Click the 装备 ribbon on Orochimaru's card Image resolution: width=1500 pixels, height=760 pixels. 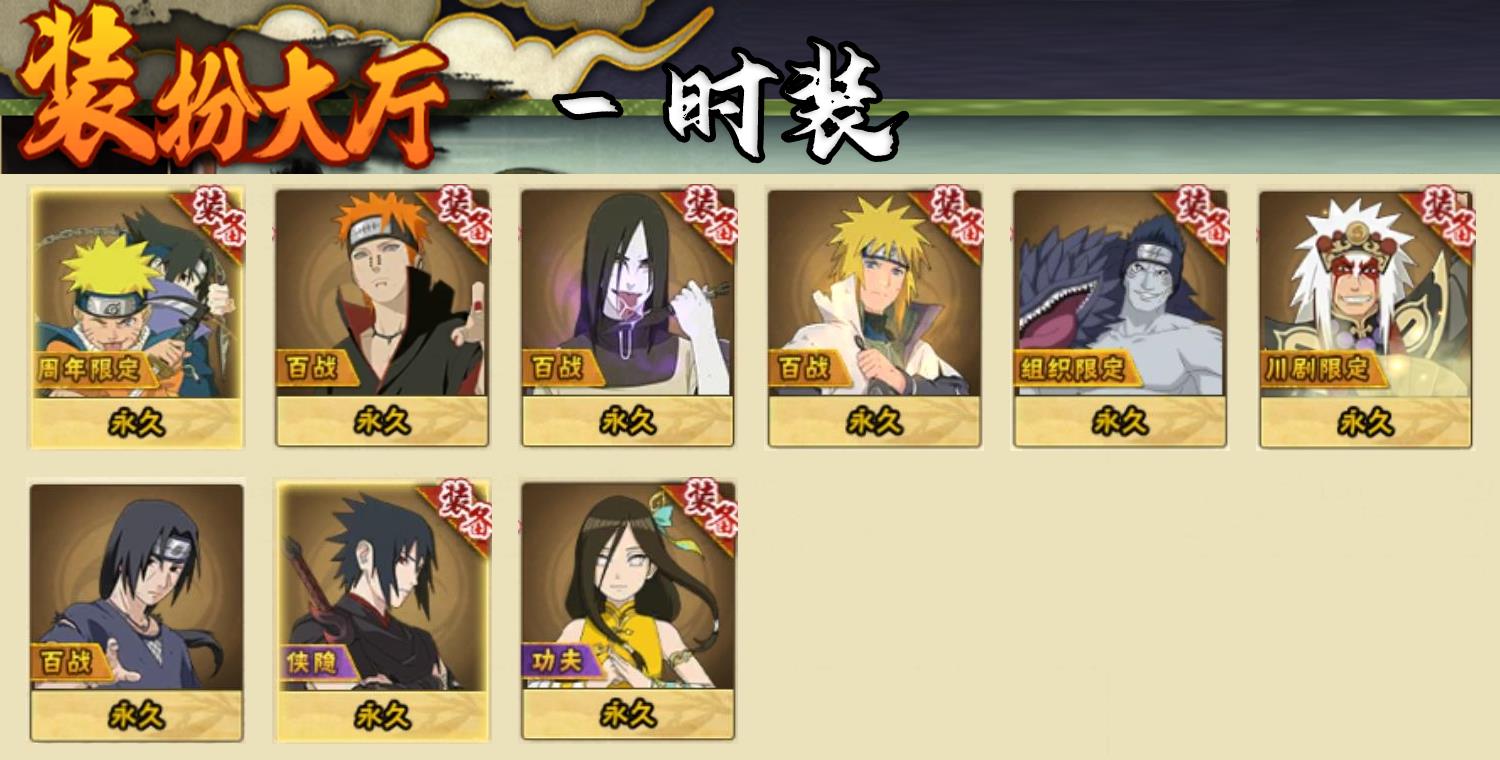point(705,218)
